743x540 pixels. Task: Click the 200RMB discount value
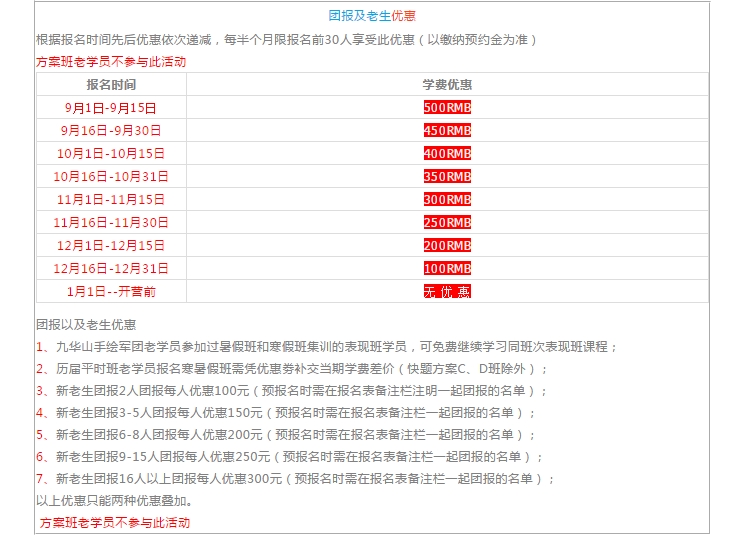click(447, 246)
